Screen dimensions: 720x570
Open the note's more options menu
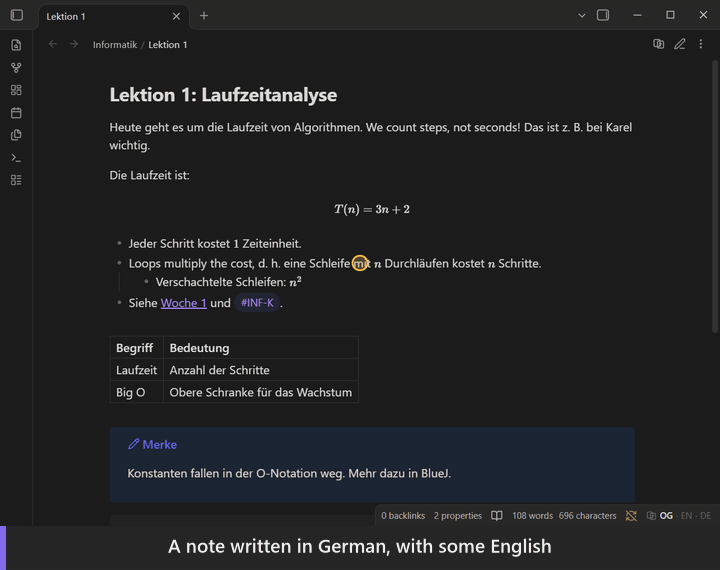point(701,44)
